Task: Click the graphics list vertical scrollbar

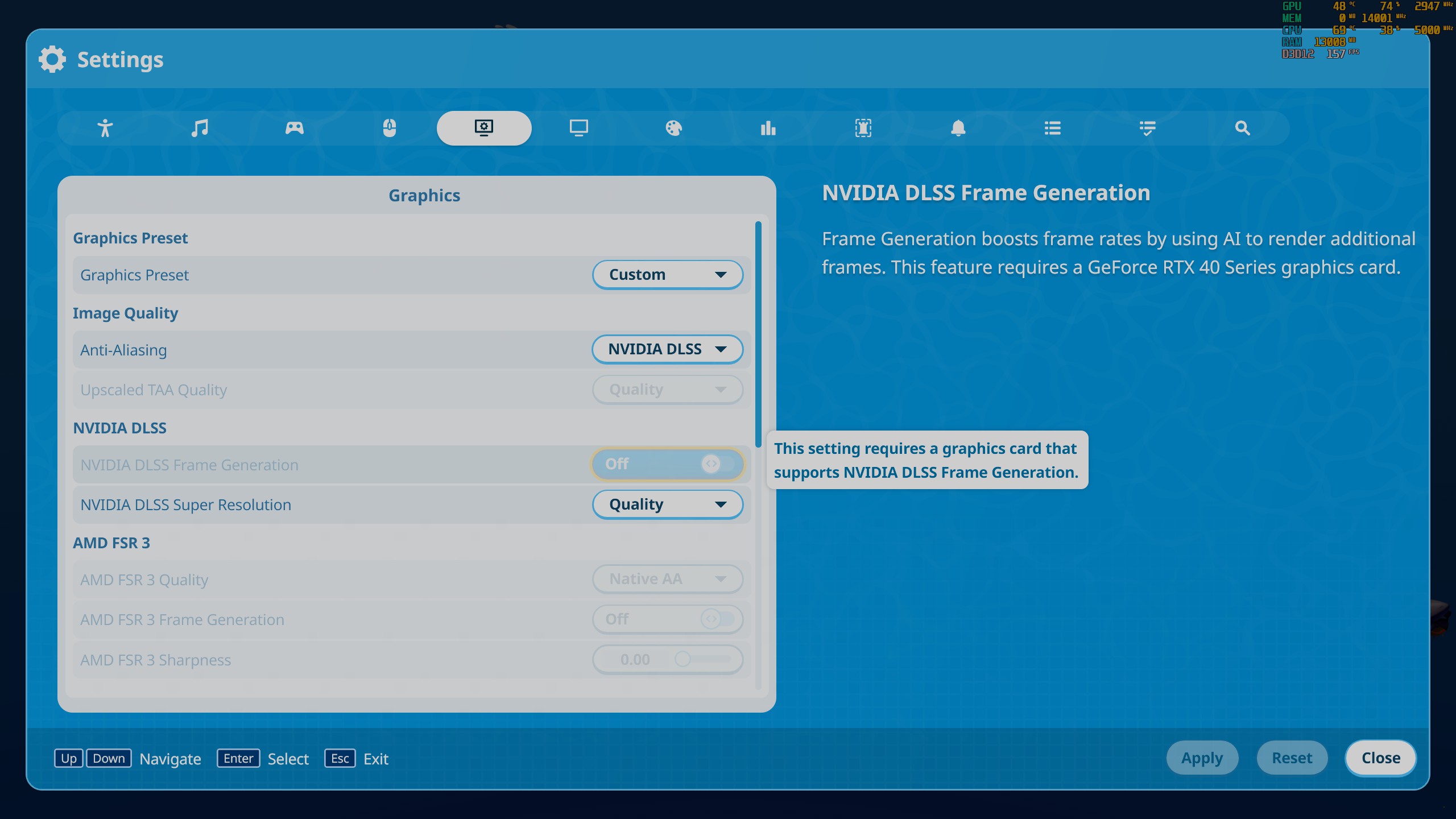Action: [x=758, y=334]
